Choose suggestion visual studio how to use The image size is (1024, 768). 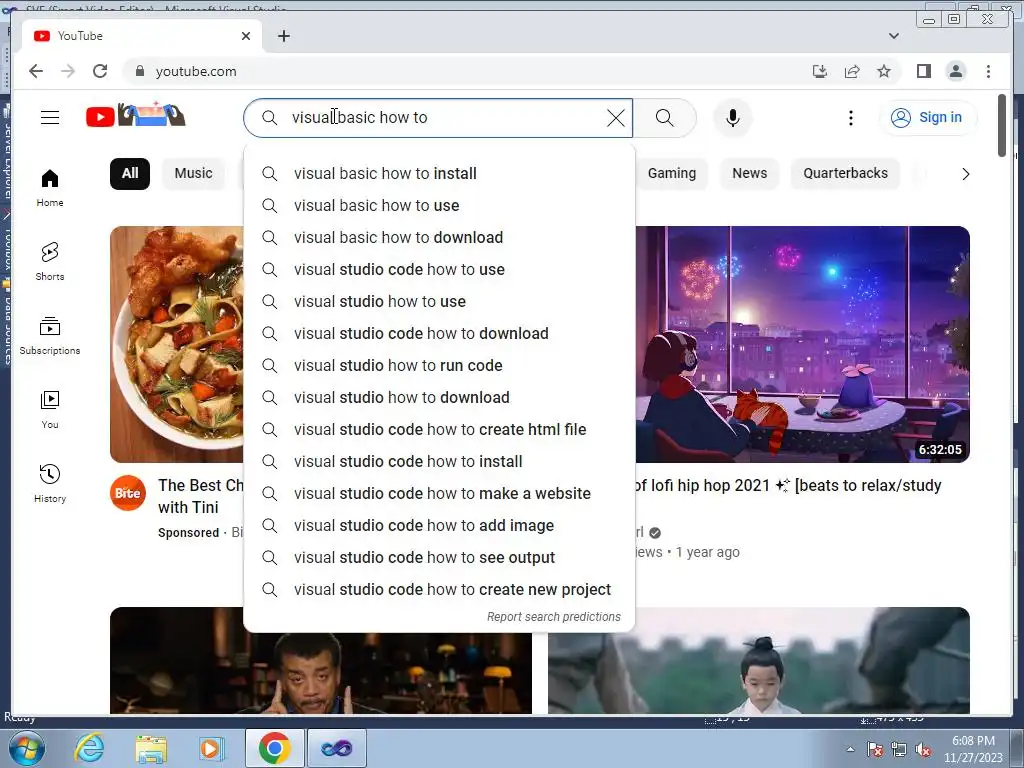point(439,302)
